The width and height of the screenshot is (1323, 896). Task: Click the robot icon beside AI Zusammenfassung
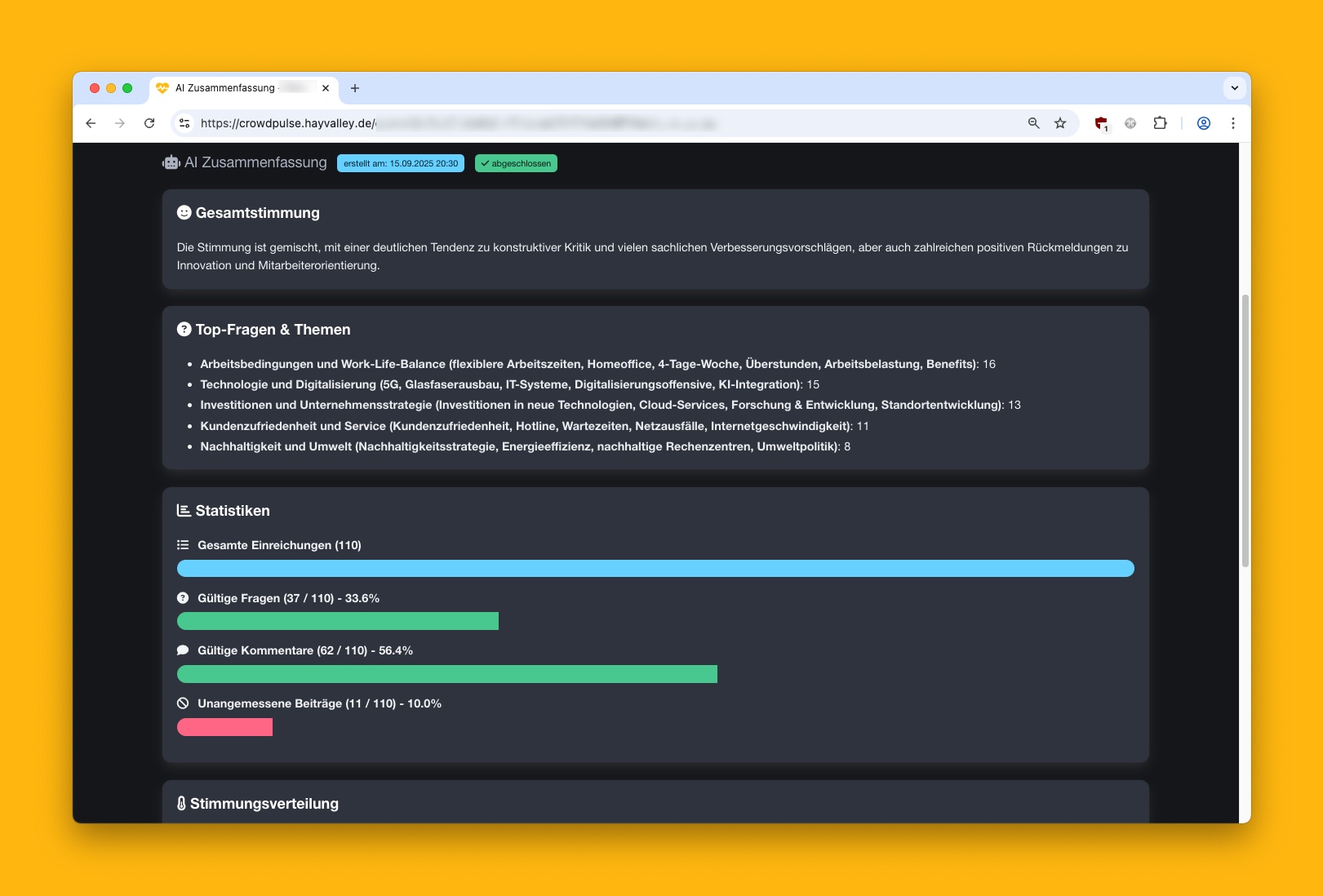171,162
